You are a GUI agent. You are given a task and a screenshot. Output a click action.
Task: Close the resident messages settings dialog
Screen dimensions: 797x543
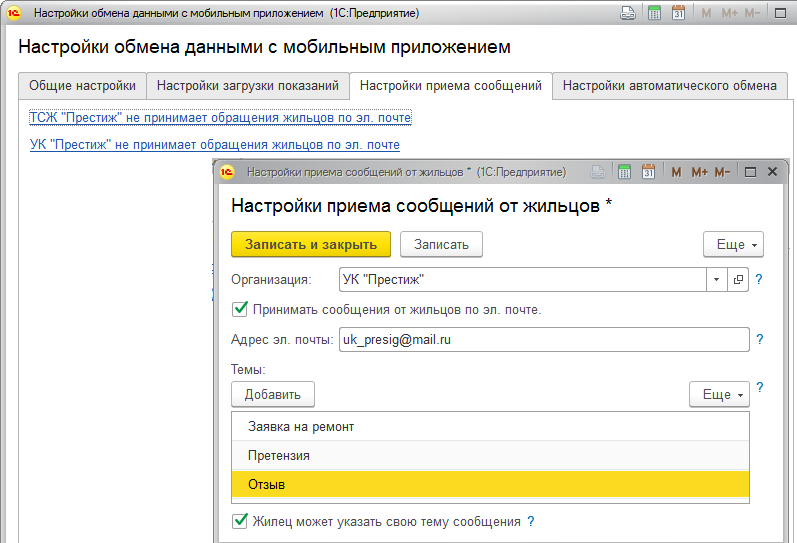(x=773, y=172)
